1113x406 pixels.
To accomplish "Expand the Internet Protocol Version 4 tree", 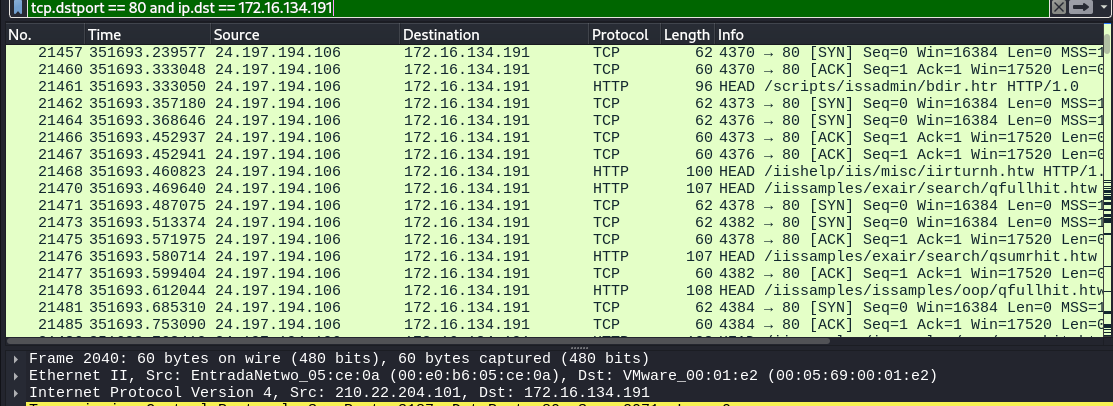I will tap(16, 393).
